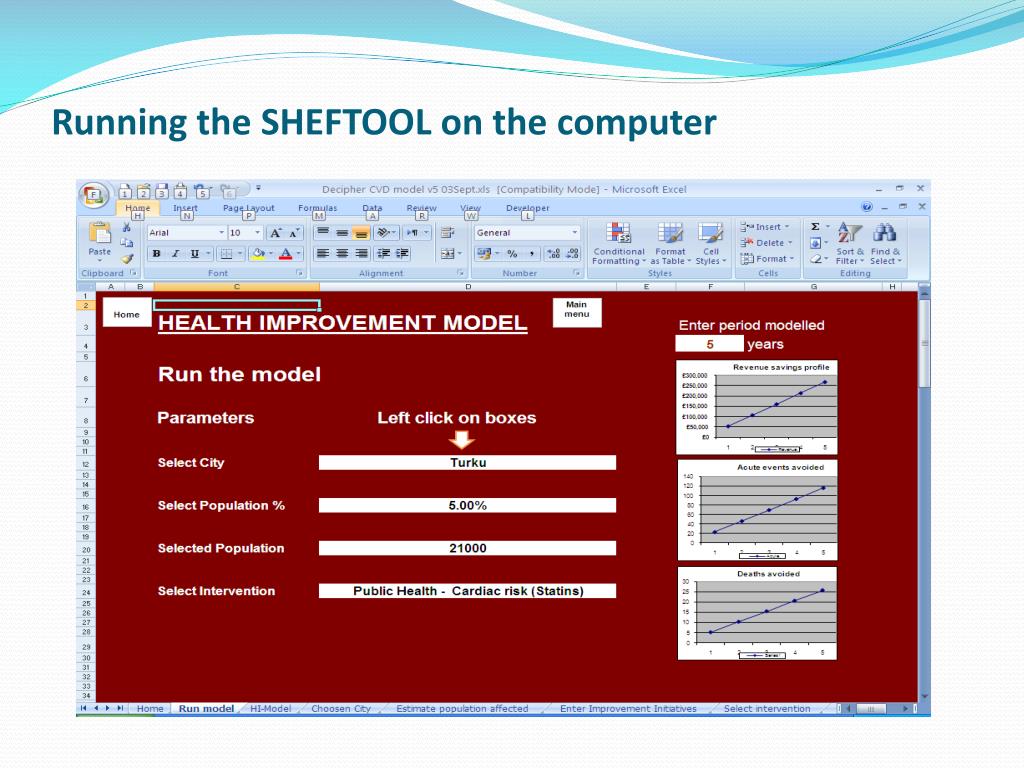Open the HI-Model worksheet tab

pyautogui.click(x=270, y=709)
